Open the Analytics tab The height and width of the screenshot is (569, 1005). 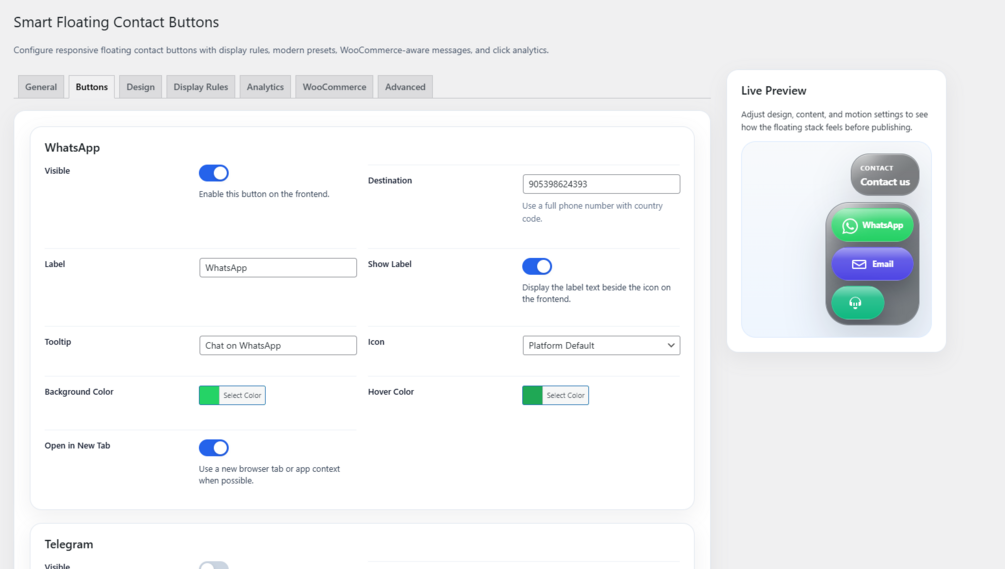(x=265, y=87)
